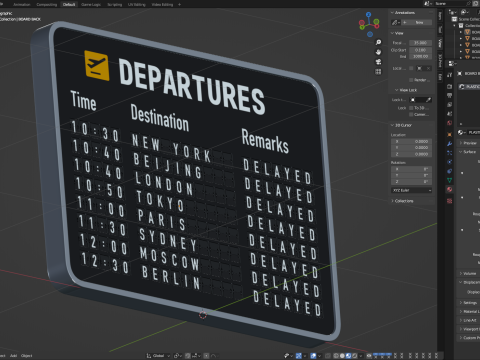Open the World properties tab icon

point(450,123)
